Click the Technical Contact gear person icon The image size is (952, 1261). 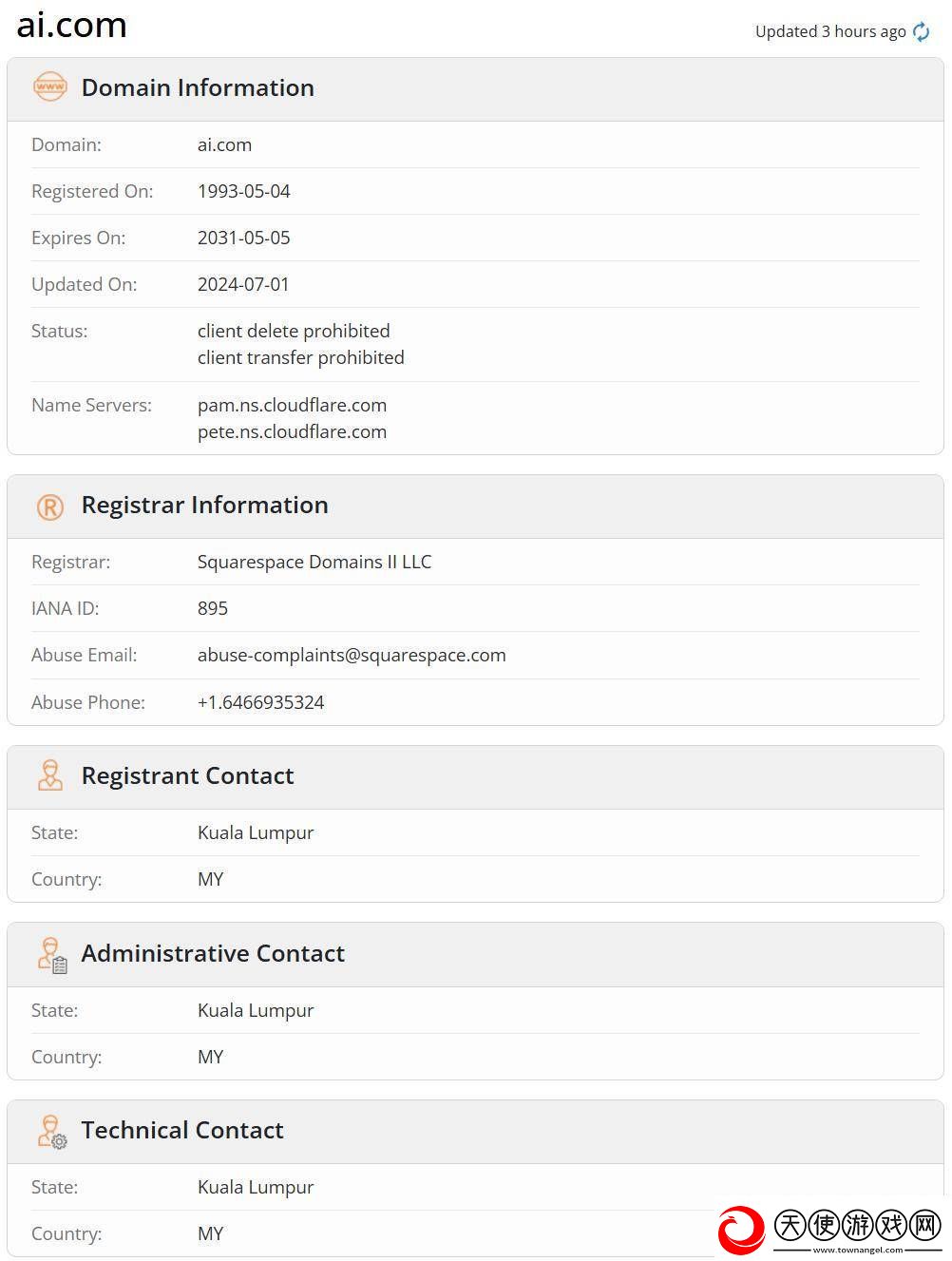52,1132
